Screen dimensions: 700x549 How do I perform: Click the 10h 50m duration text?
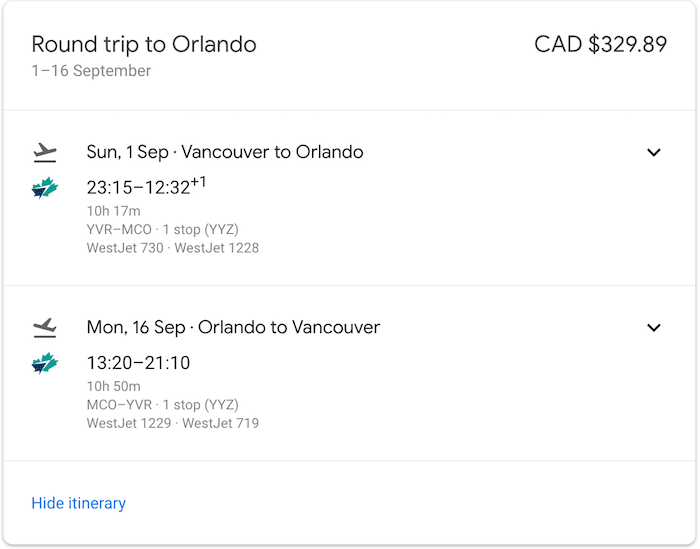(113, 387)
